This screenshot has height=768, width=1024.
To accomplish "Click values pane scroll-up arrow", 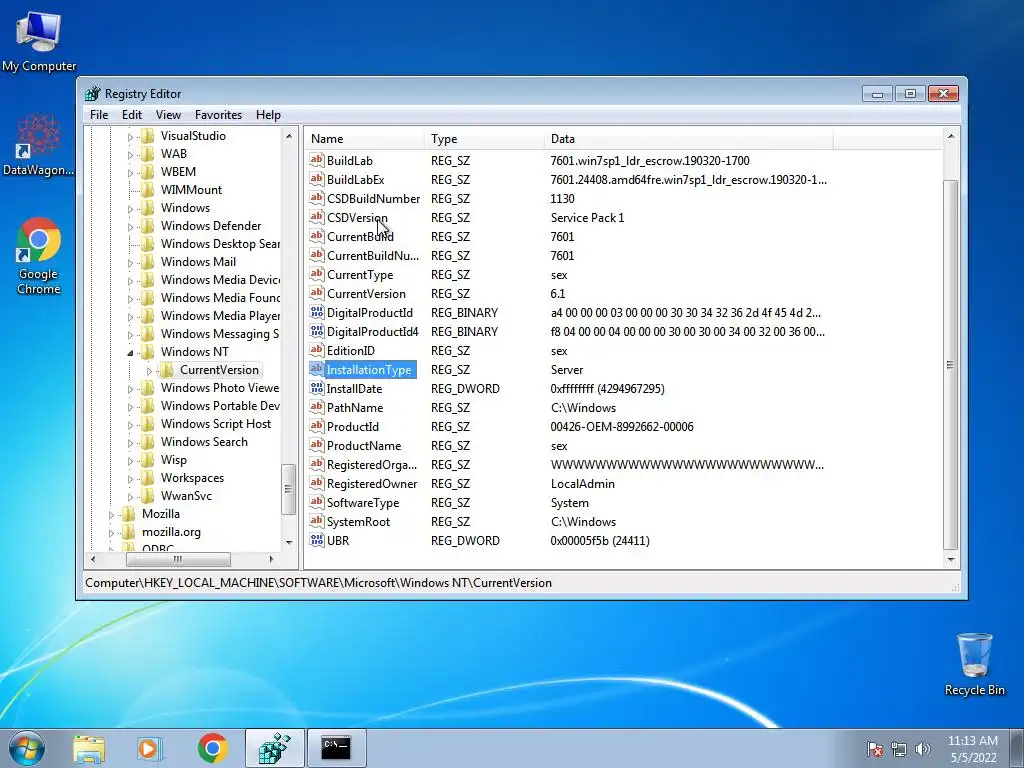I will [951, 136].
